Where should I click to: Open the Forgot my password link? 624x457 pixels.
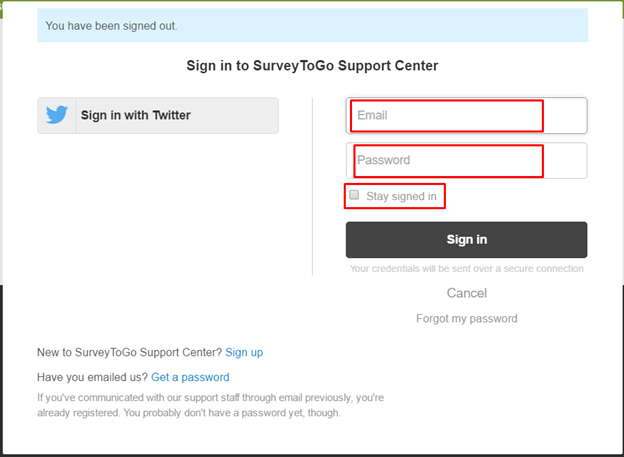coord(466,318)
